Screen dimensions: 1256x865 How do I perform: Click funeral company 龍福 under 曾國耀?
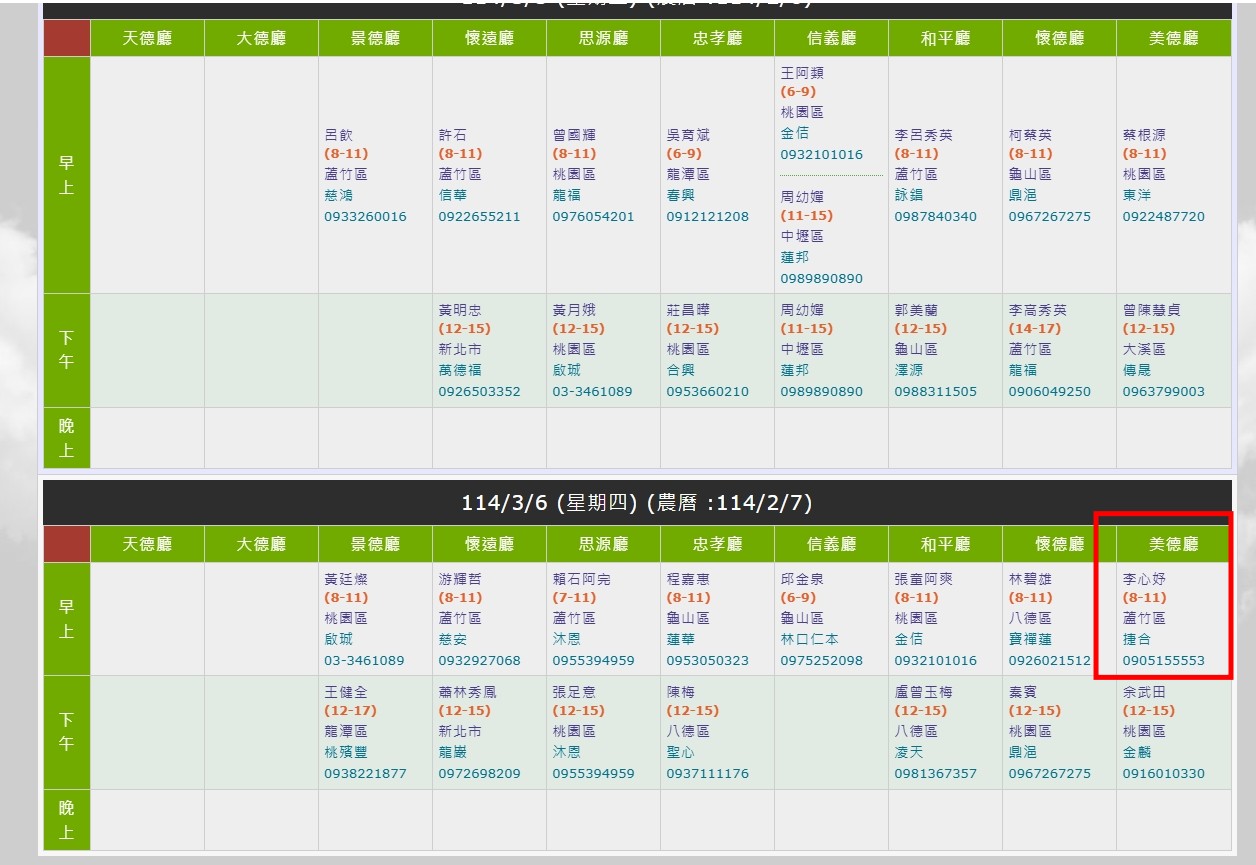pyautogui.click(x=566, y=195)
